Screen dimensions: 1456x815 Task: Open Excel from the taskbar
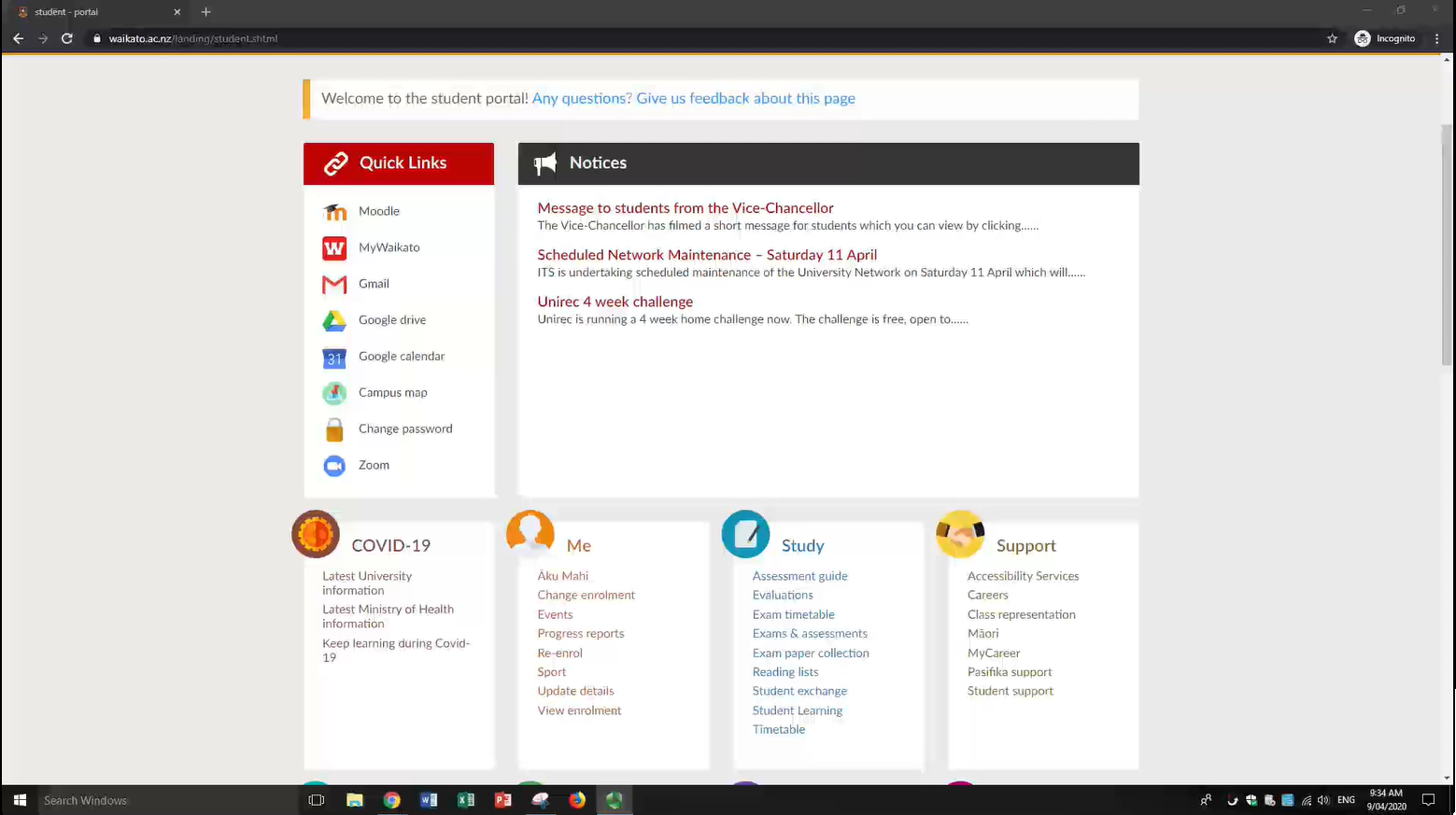[x=465, y=800]
